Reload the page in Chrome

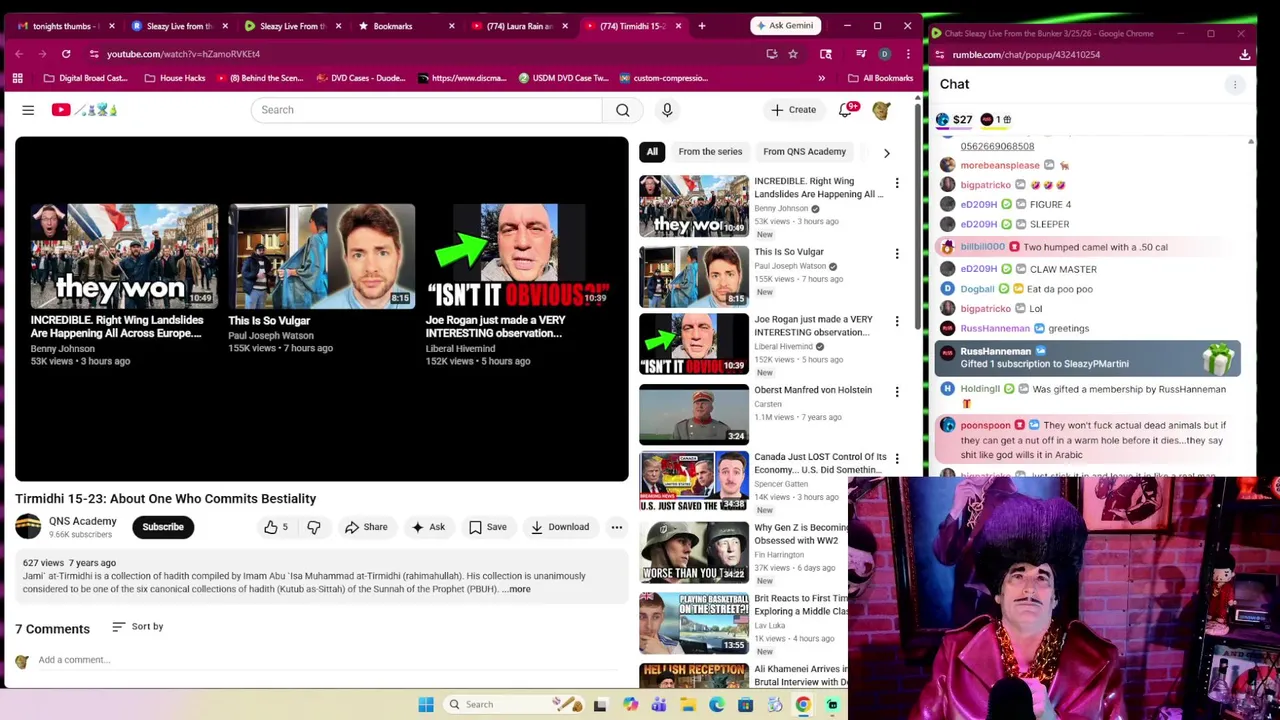tap(66, 54)
